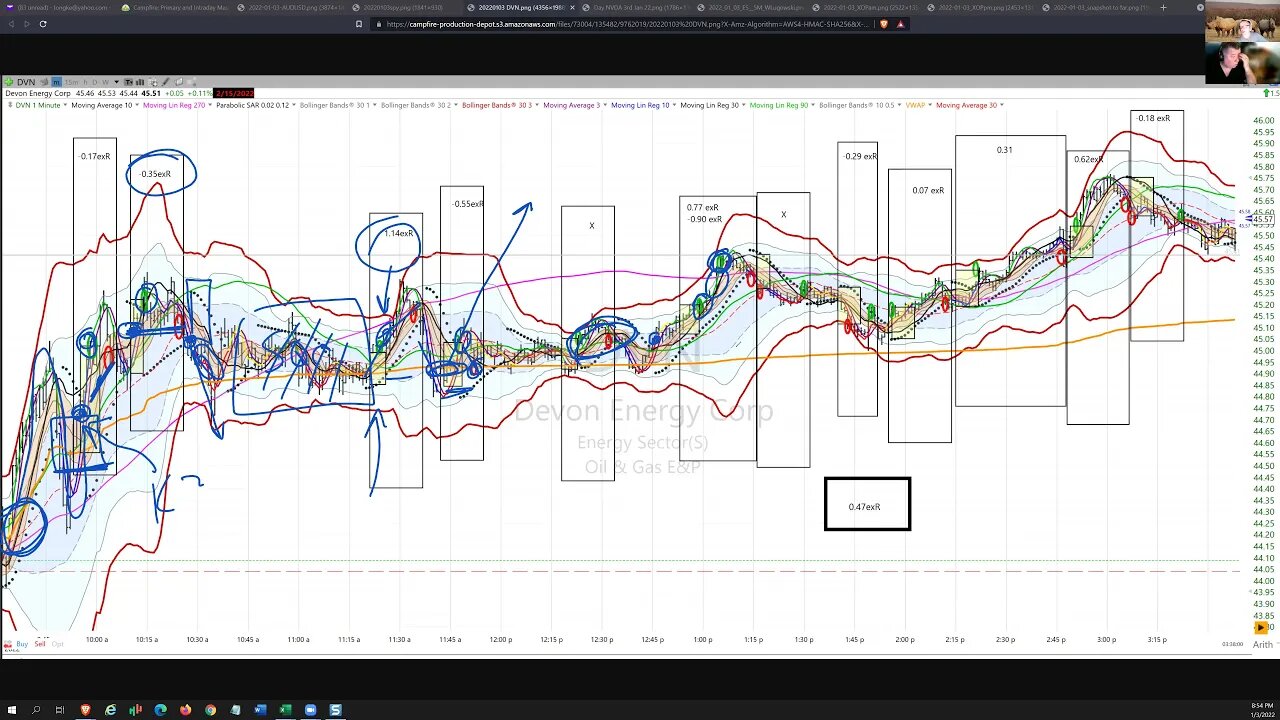Open the green candlestick chart app on taskbar
Screen dimensions: 1280x720
(135, 710)
